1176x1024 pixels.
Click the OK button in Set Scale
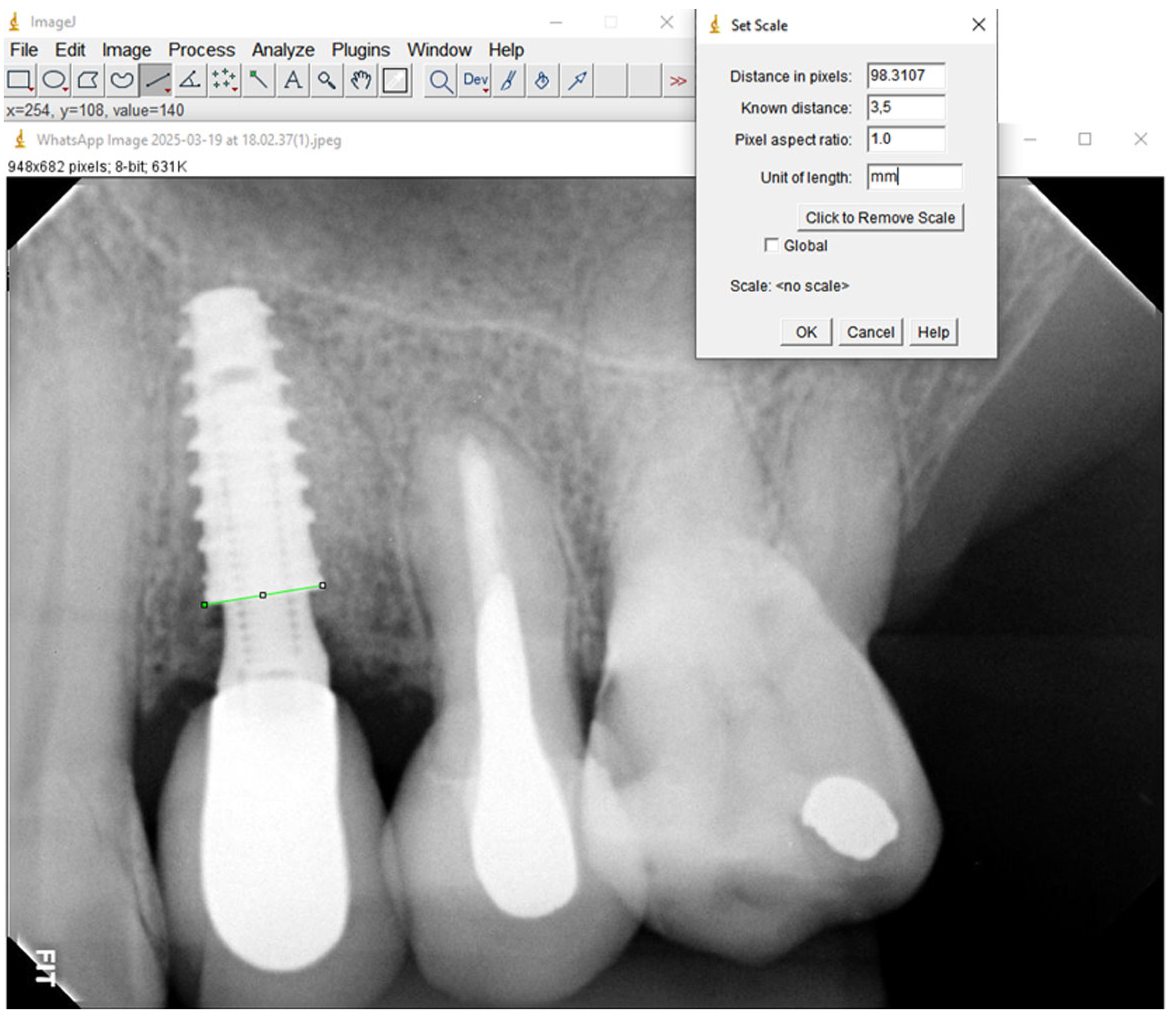[807, 333]
